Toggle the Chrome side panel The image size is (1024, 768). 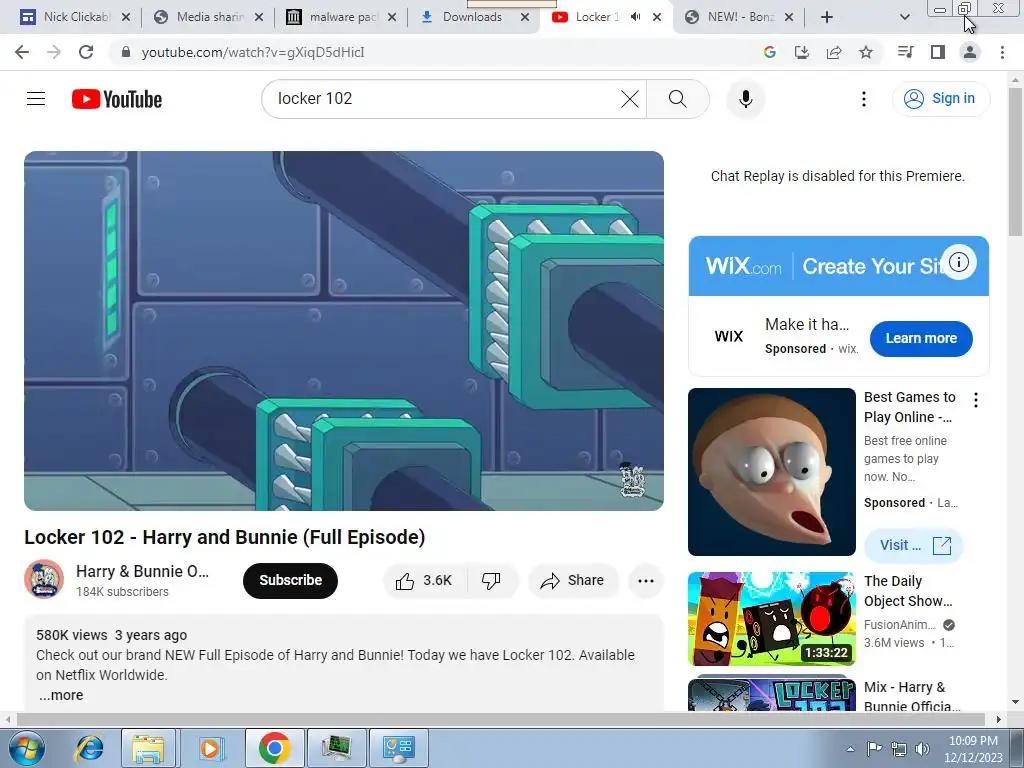(938, 52)
